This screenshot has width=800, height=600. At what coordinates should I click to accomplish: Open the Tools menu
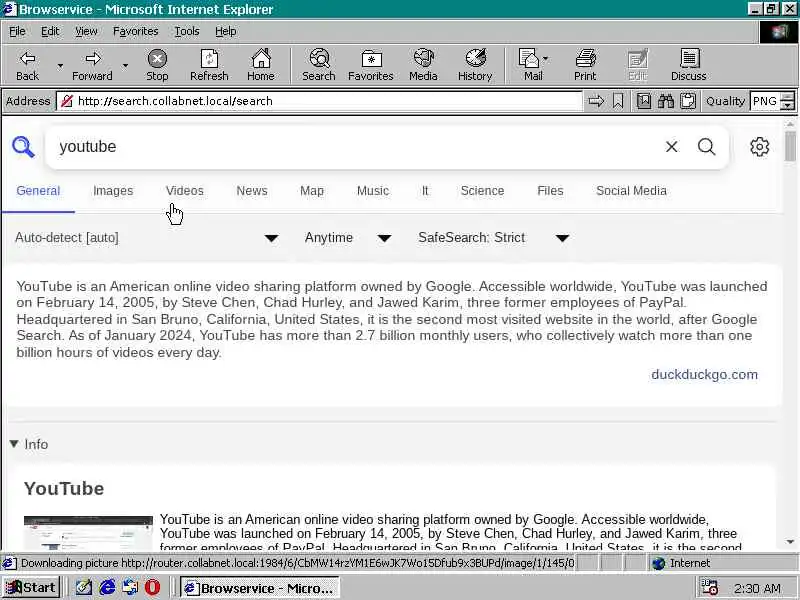(187, 31)
